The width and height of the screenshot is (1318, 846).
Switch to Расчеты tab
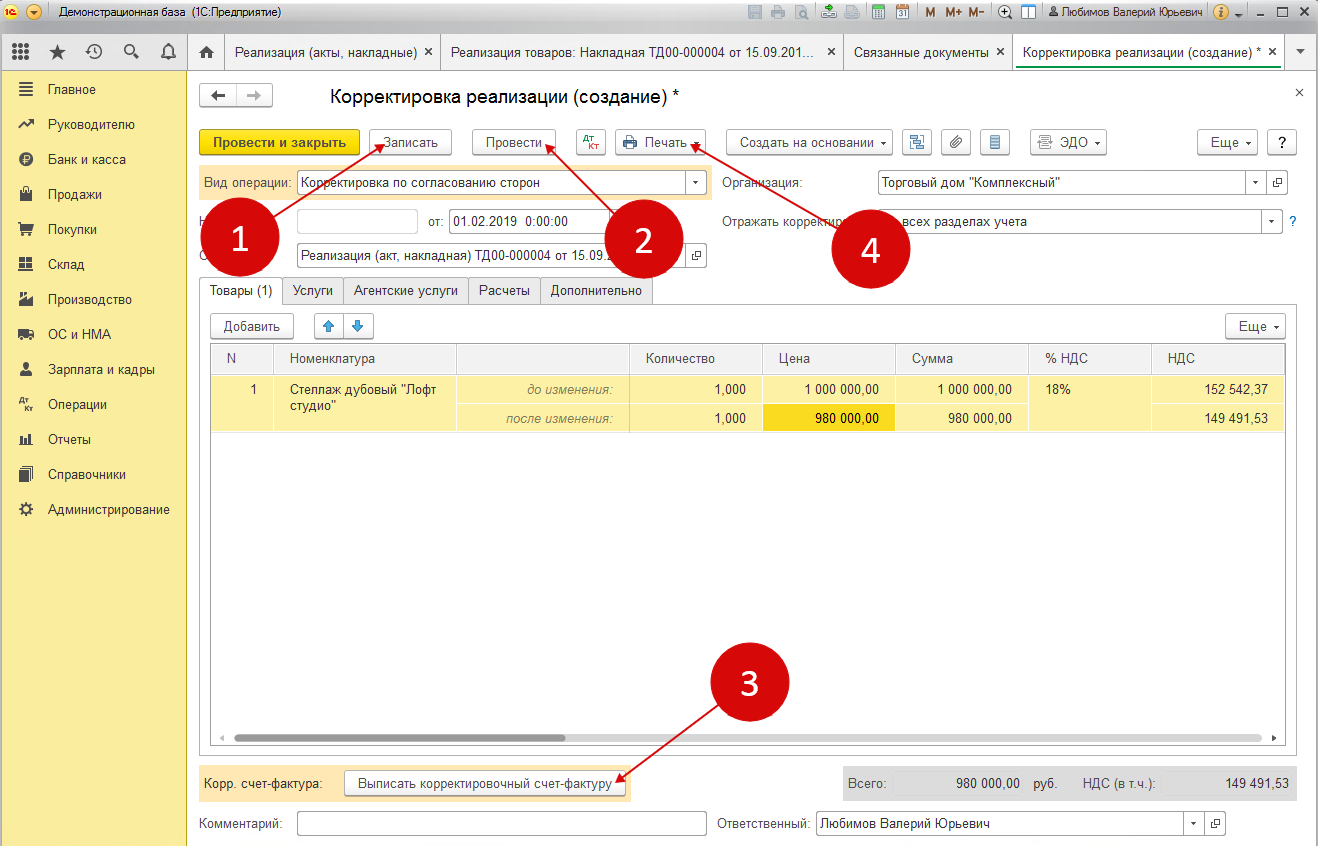pos(504,291)
